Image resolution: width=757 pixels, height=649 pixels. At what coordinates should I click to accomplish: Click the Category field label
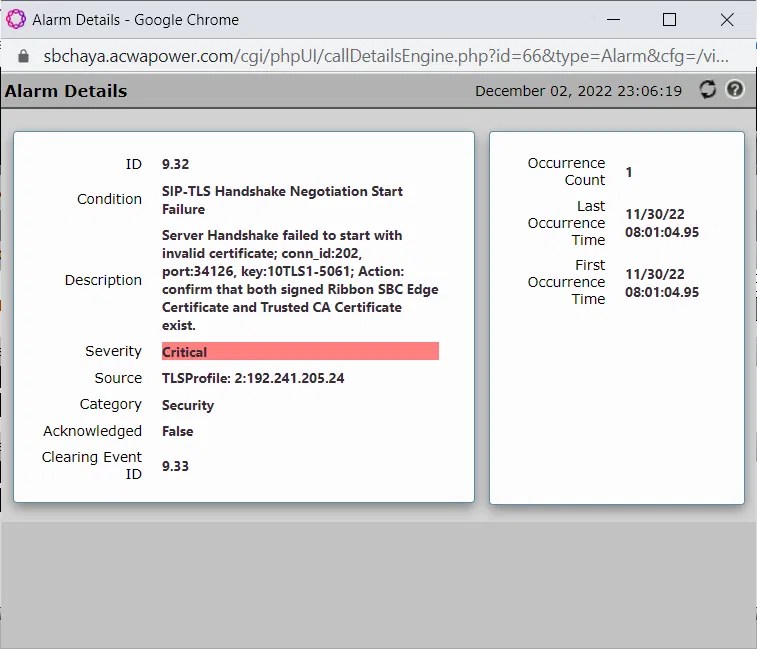click(111, 404)
